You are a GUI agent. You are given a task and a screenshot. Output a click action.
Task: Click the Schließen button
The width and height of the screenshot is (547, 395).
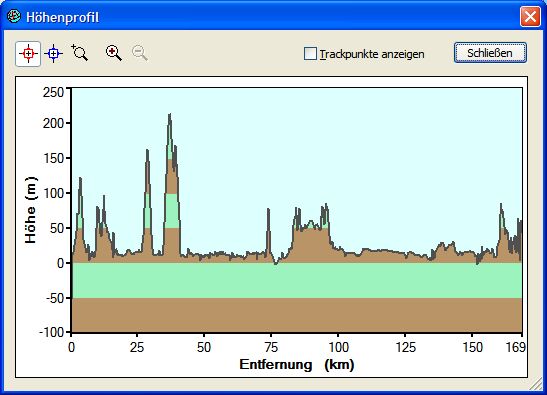pyautogui.click(x=490, y=53)
